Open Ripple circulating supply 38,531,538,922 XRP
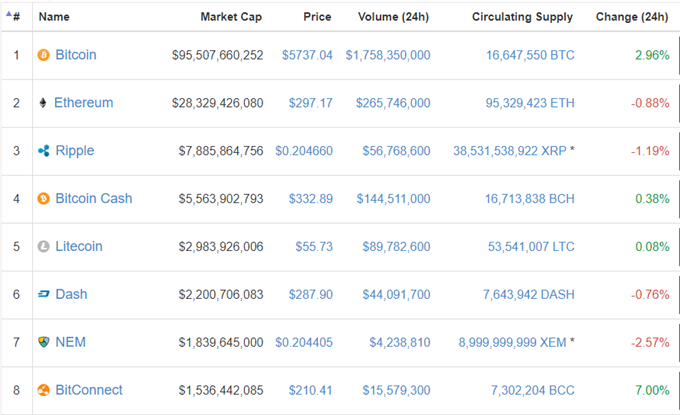The width and height of the screenshot is (680, 415). click(510, 151)
